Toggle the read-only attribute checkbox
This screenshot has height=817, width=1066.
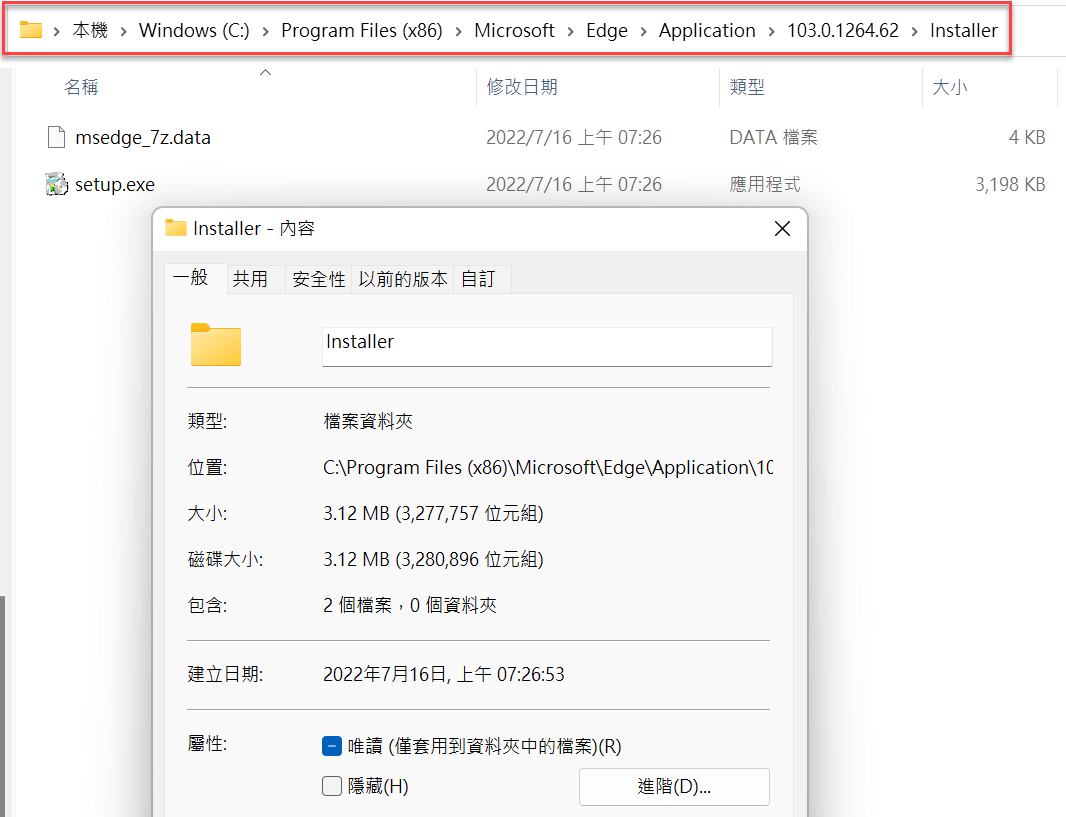click(x=332, y=746)
